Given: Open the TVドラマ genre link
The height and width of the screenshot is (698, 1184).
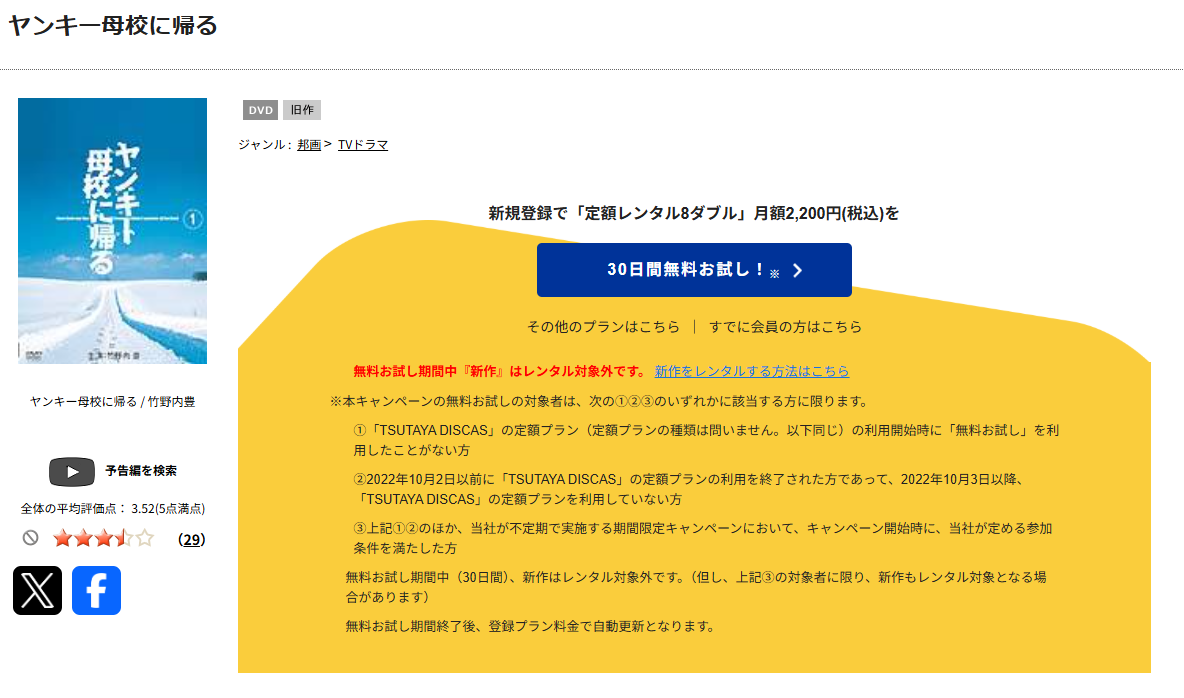Looking at the screenshot, I should click(363, 144).
